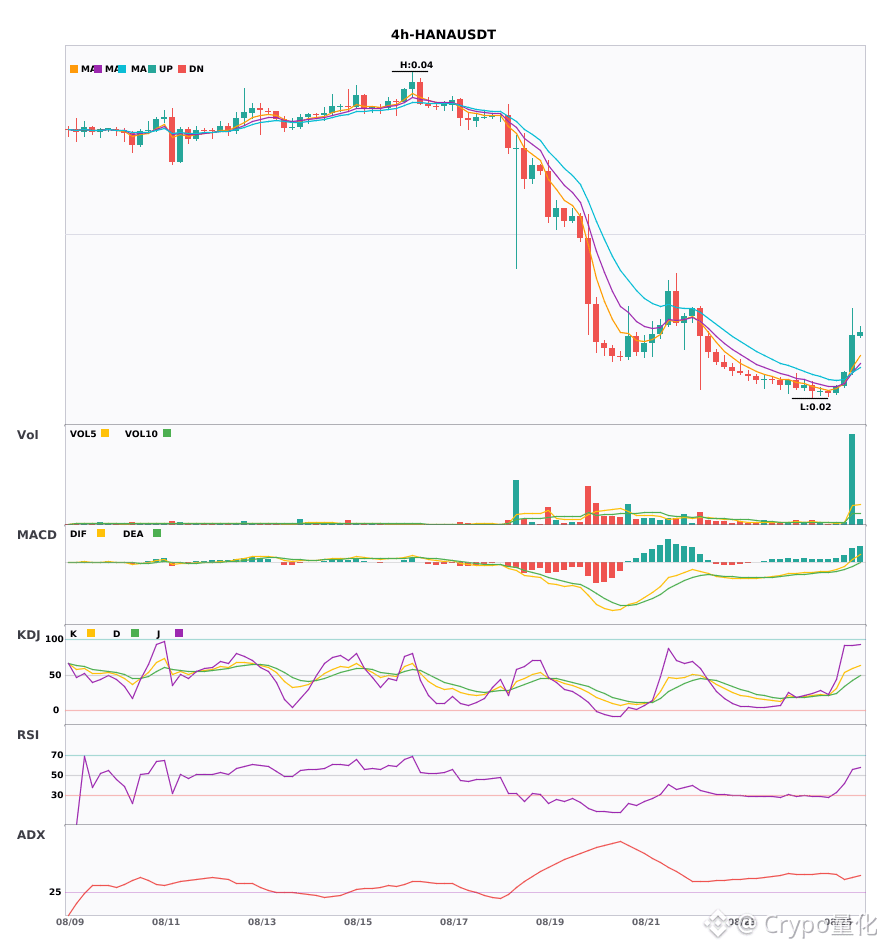Click the cyan MA legend swatch
The image size is (885, 950).
[x=122, y=69]
